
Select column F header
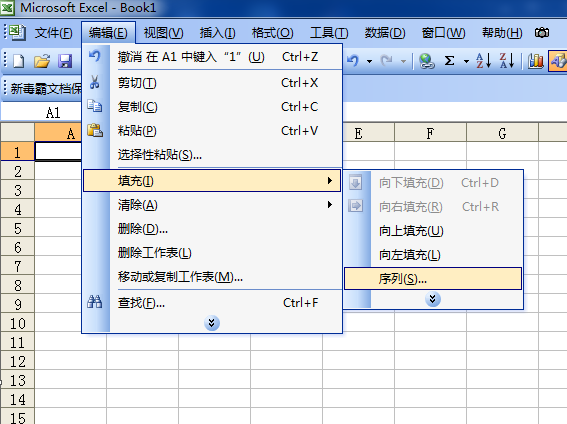coord(430,133)
